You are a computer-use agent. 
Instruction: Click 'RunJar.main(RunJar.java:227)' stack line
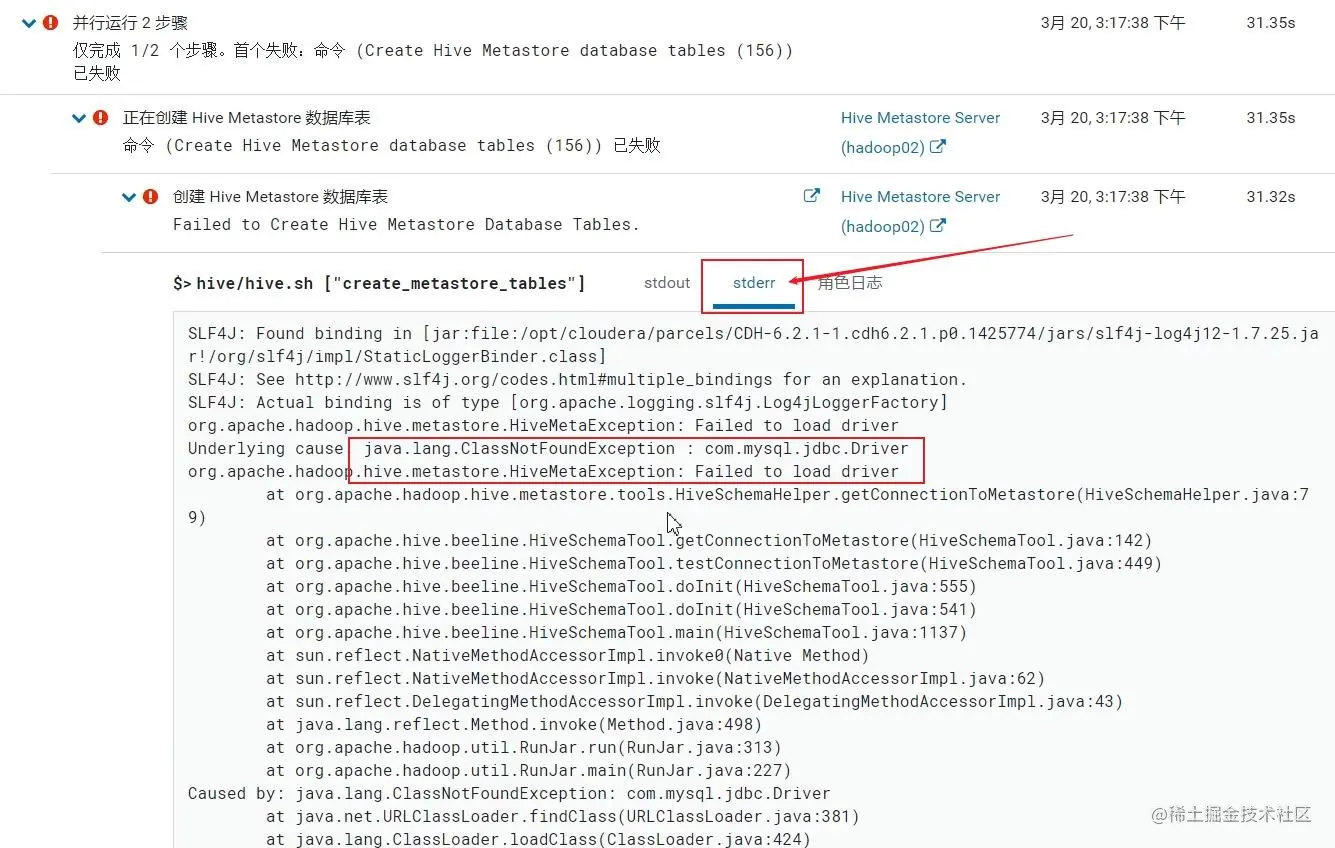529,770
